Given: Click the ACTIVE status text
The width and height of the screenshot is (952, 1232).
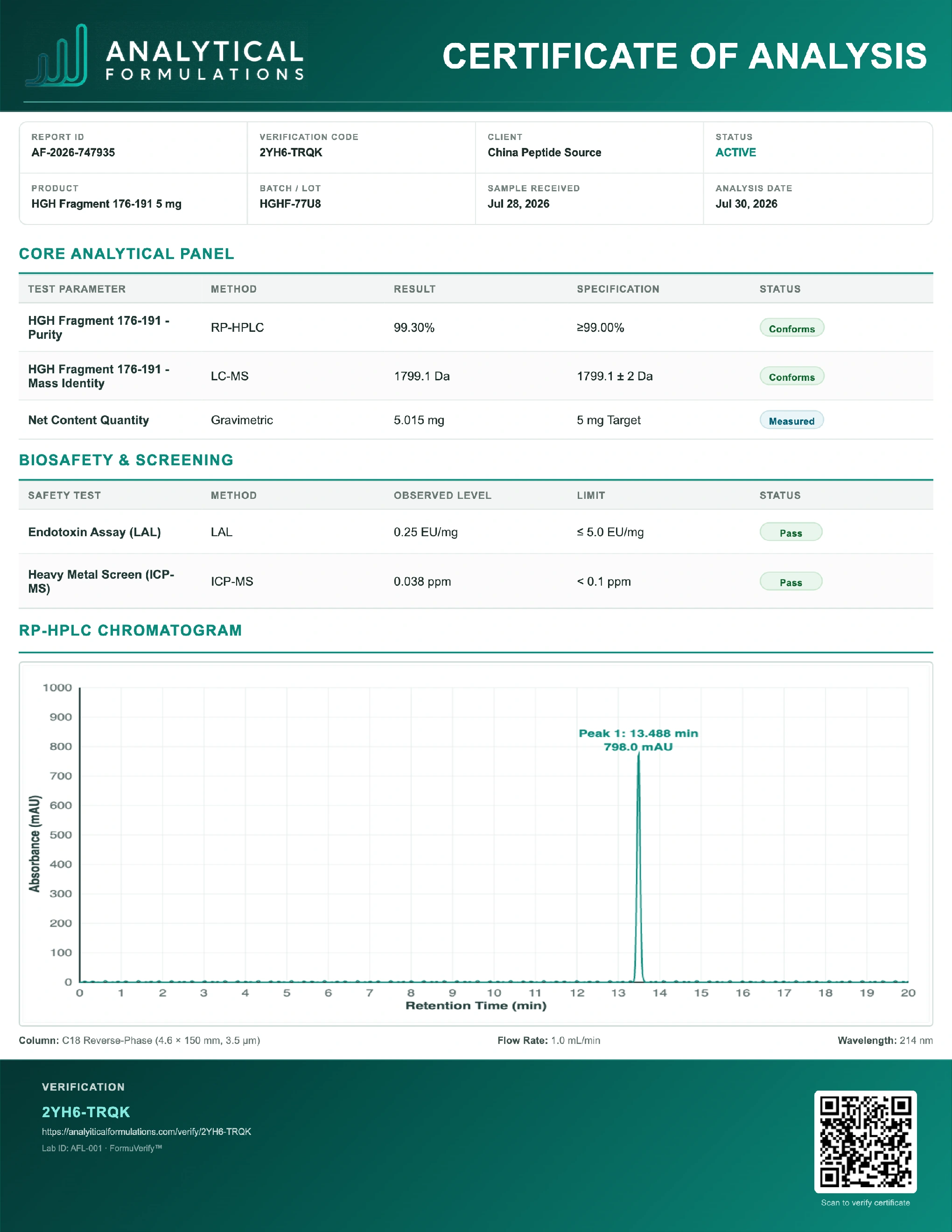Looking at the screenshot, I should (735, 152).
